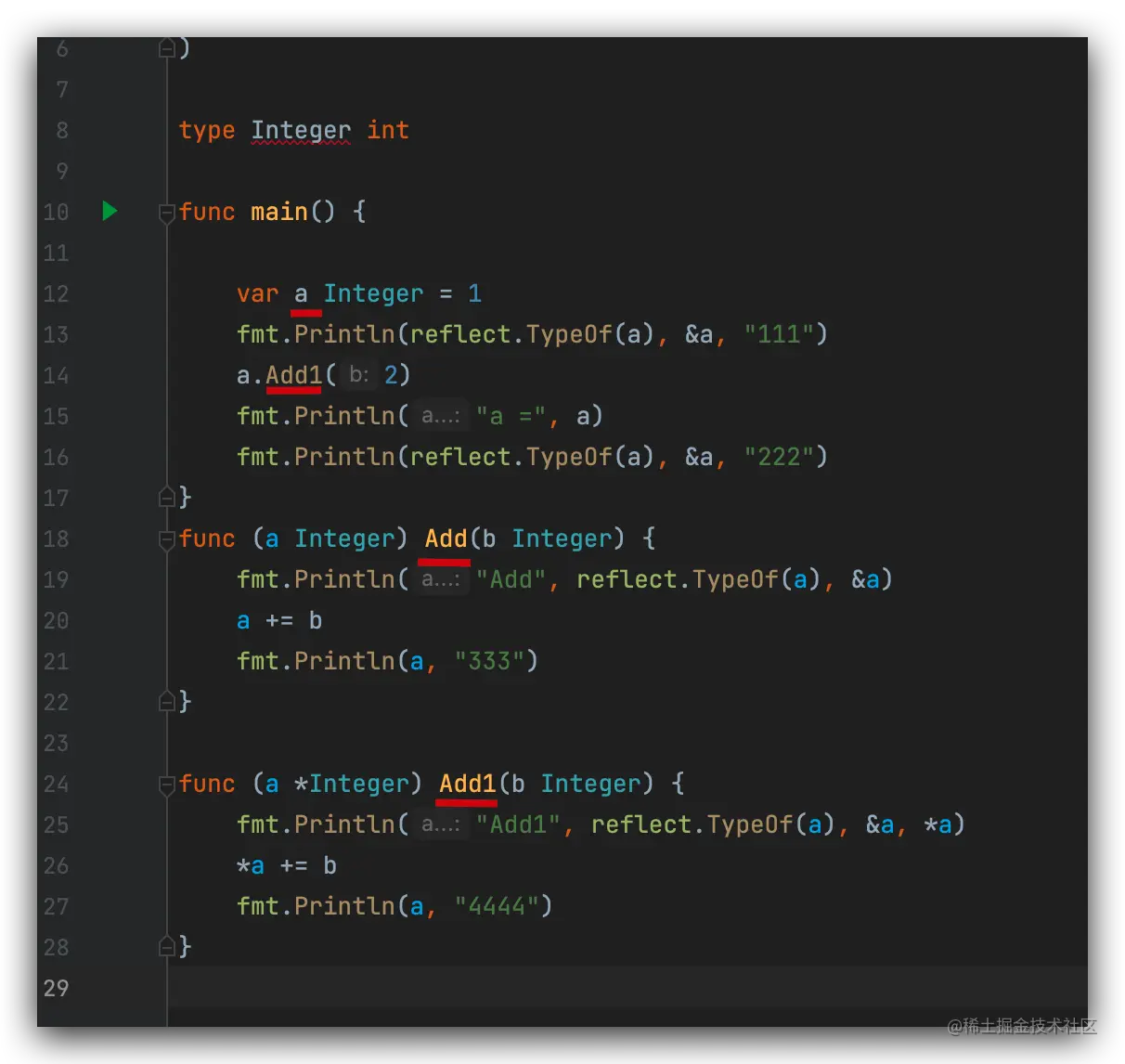This screenshot has height=1064, width=1125.
Task: Click fold end marker on line 22
Action: click(x=167, y=700)
